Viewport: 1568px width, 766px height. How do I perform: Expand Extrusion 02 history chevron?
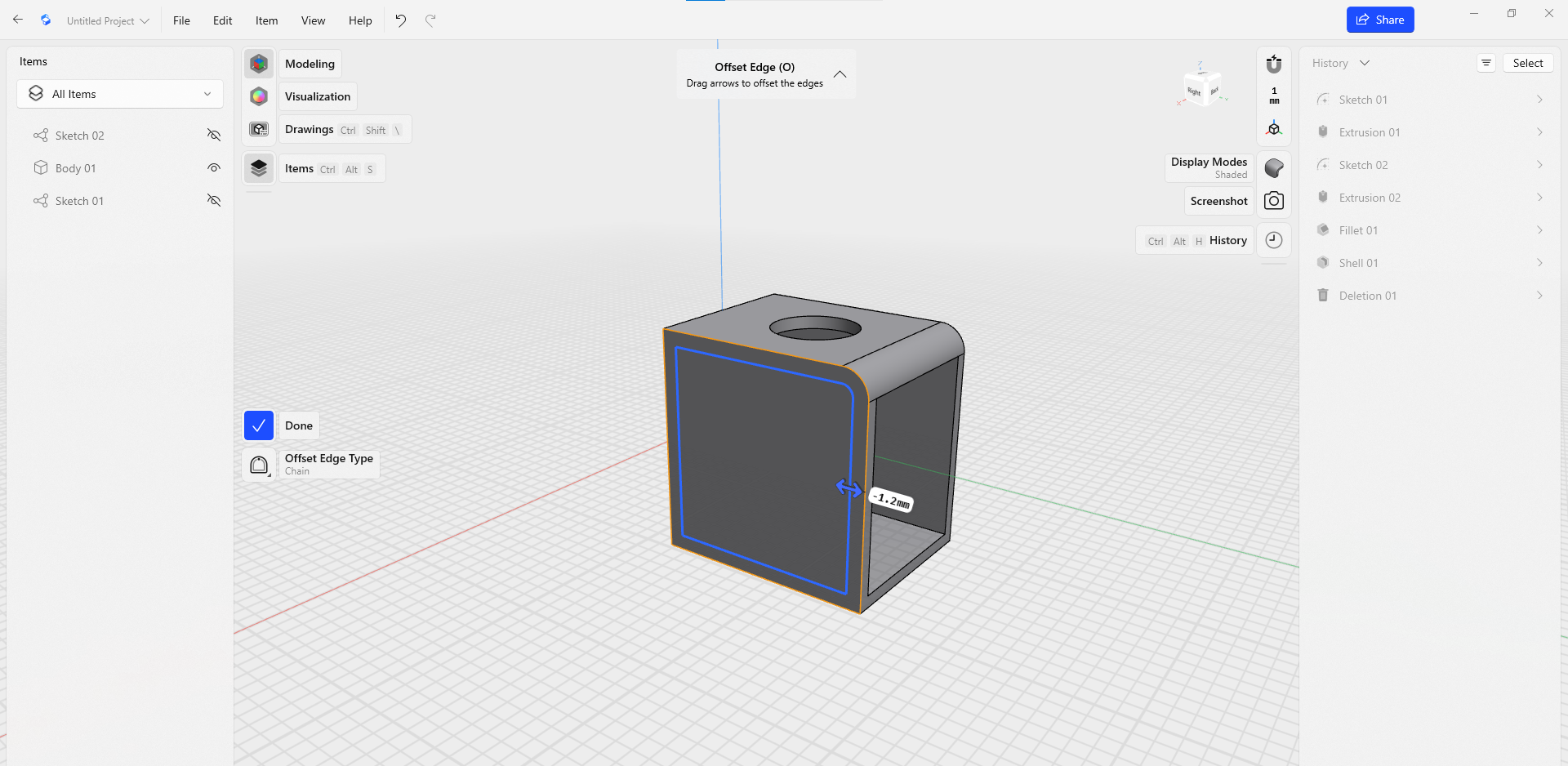click(x=1539, y=198)
